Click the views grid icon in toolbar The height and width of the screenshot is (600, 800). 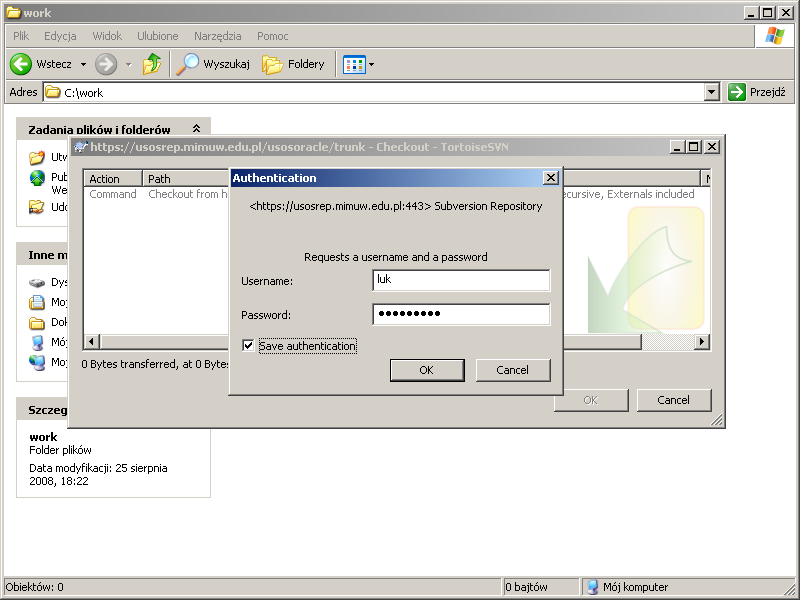[x=354, y=64]
